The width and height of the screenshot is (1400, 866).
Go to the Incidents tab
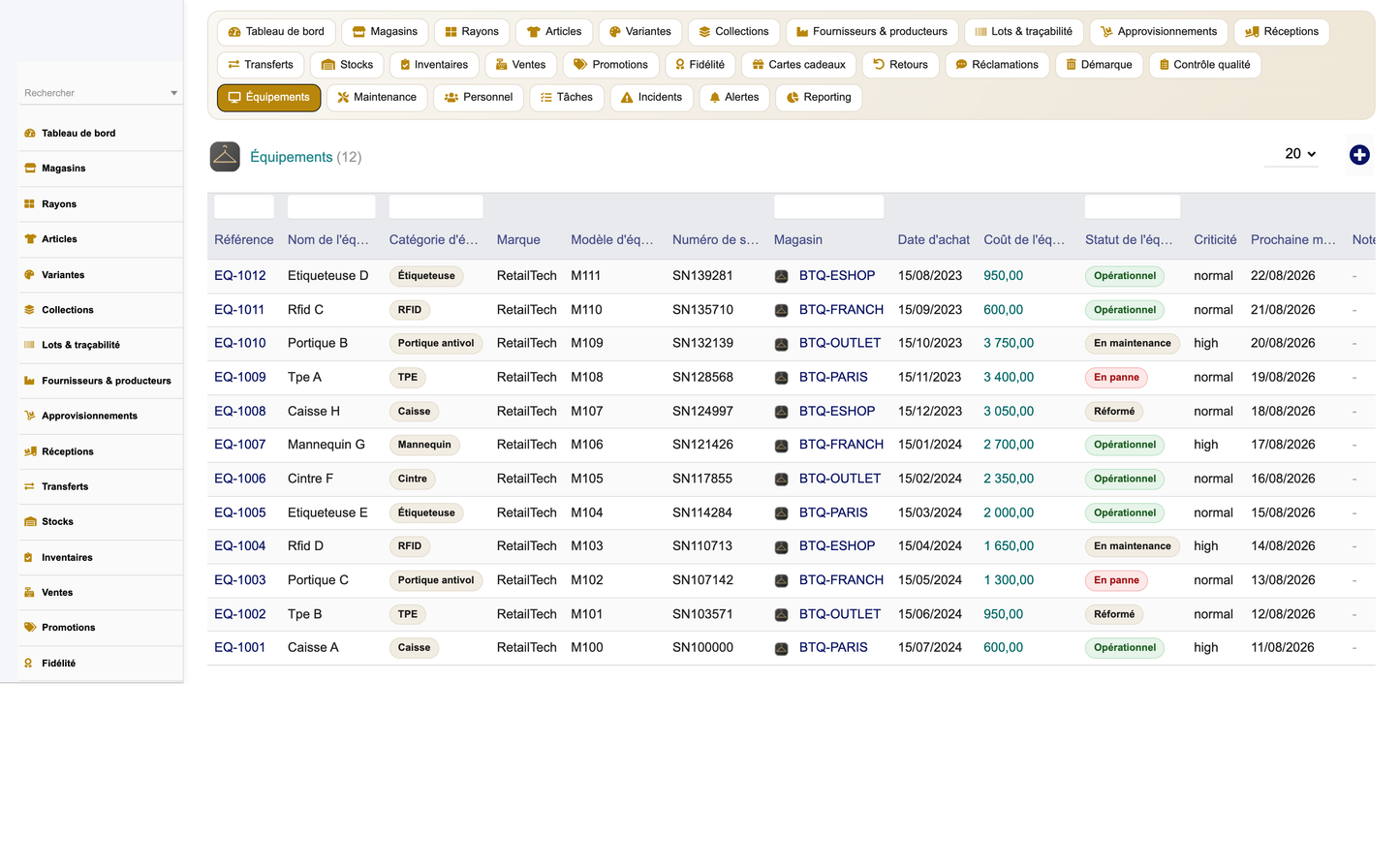point(652,98)
